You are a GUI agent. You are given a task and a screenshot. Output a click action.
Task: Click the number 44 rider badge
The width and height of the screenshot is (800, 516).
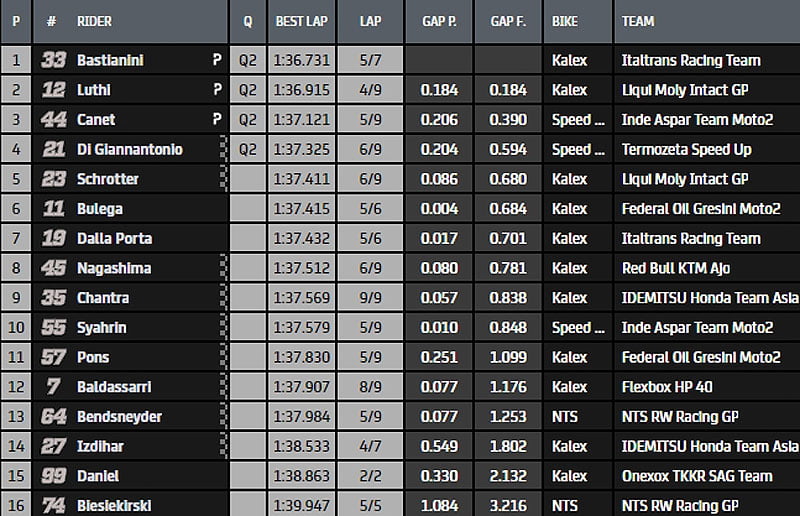click(x=53, y=120)
